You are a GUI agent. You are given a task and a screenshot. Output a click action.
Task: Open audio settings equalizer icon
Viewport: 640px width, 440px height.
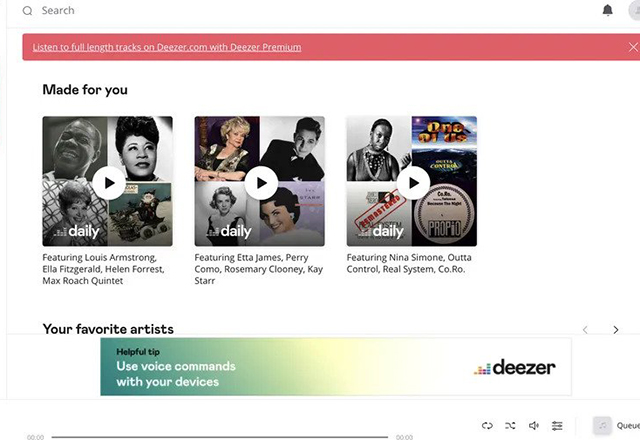557,426
